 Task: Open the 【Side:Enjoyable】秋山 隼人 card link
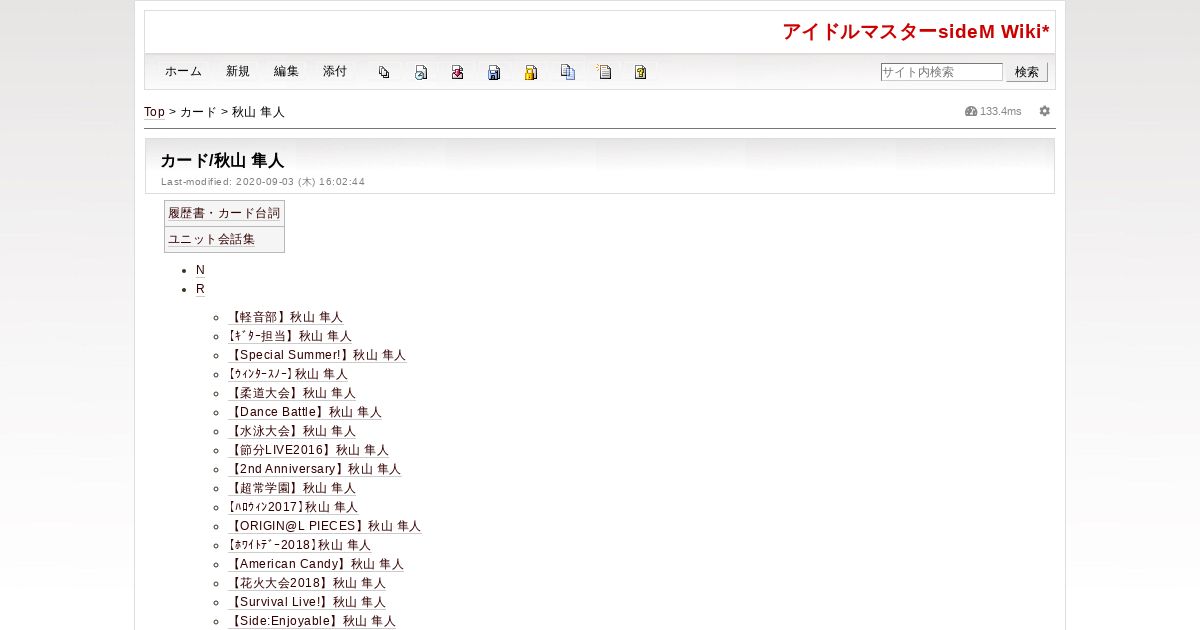pos(312,621)
